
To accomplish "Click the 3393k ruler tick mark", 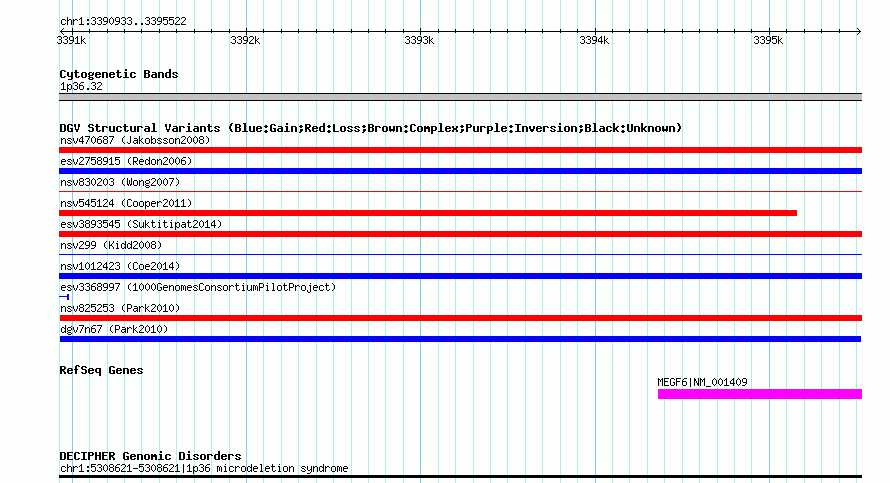I will click(421, 31).
